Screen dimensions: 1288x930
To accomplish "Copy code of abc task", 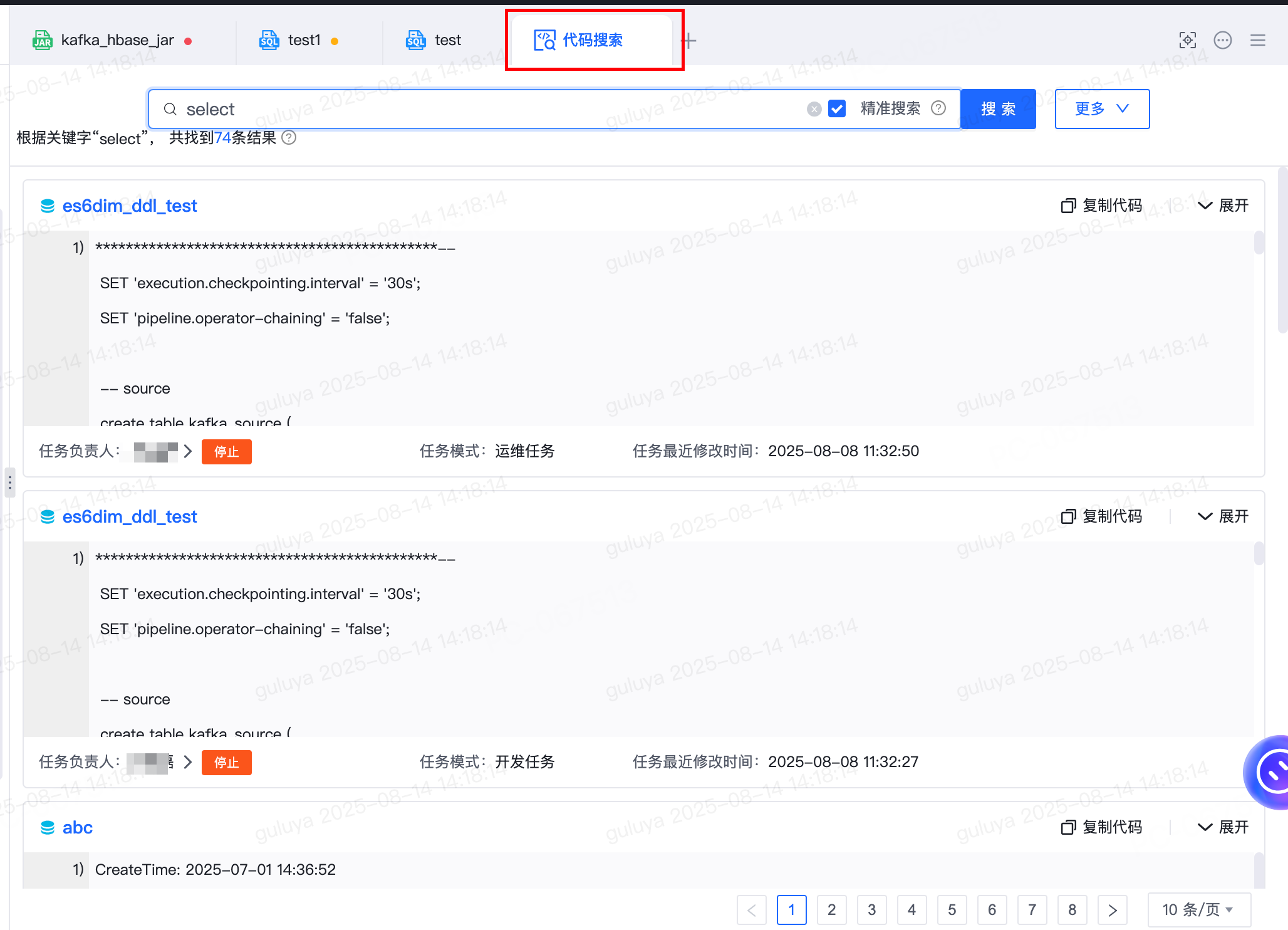I will 1102,827.
